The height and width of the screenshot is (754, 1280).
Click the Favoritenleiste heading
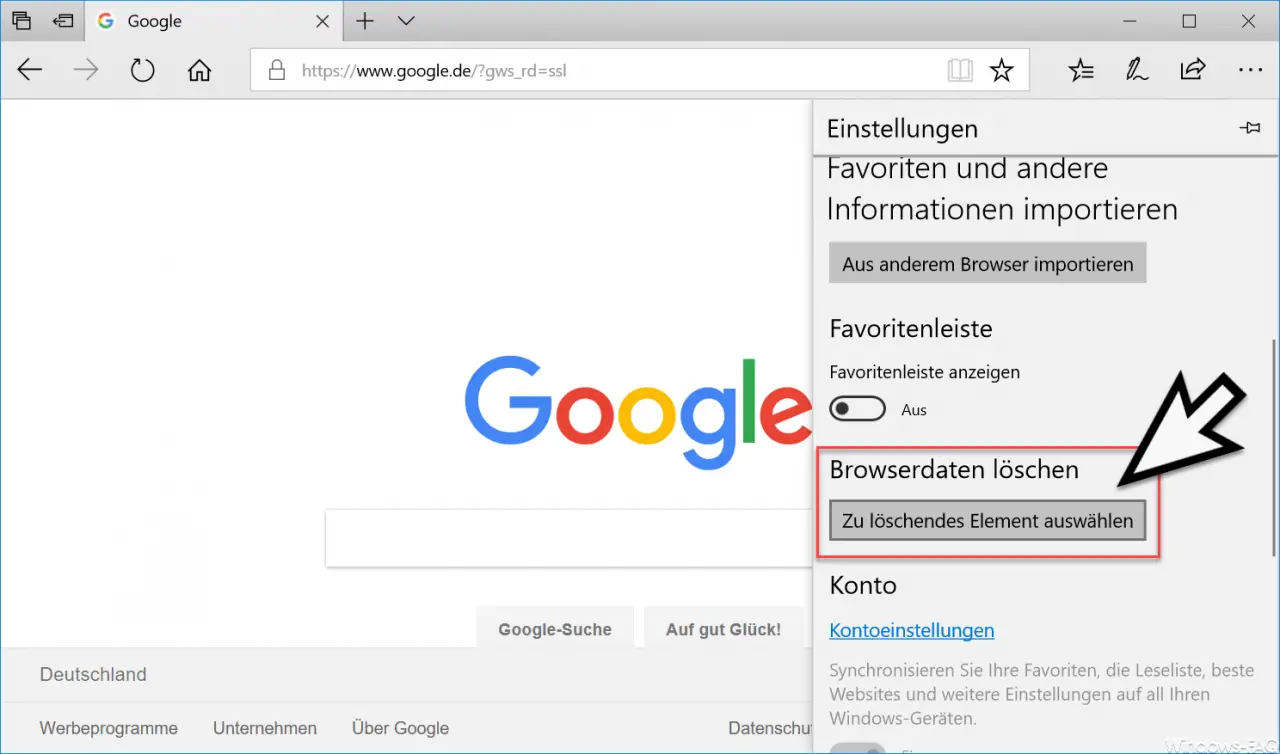(911, 328)
